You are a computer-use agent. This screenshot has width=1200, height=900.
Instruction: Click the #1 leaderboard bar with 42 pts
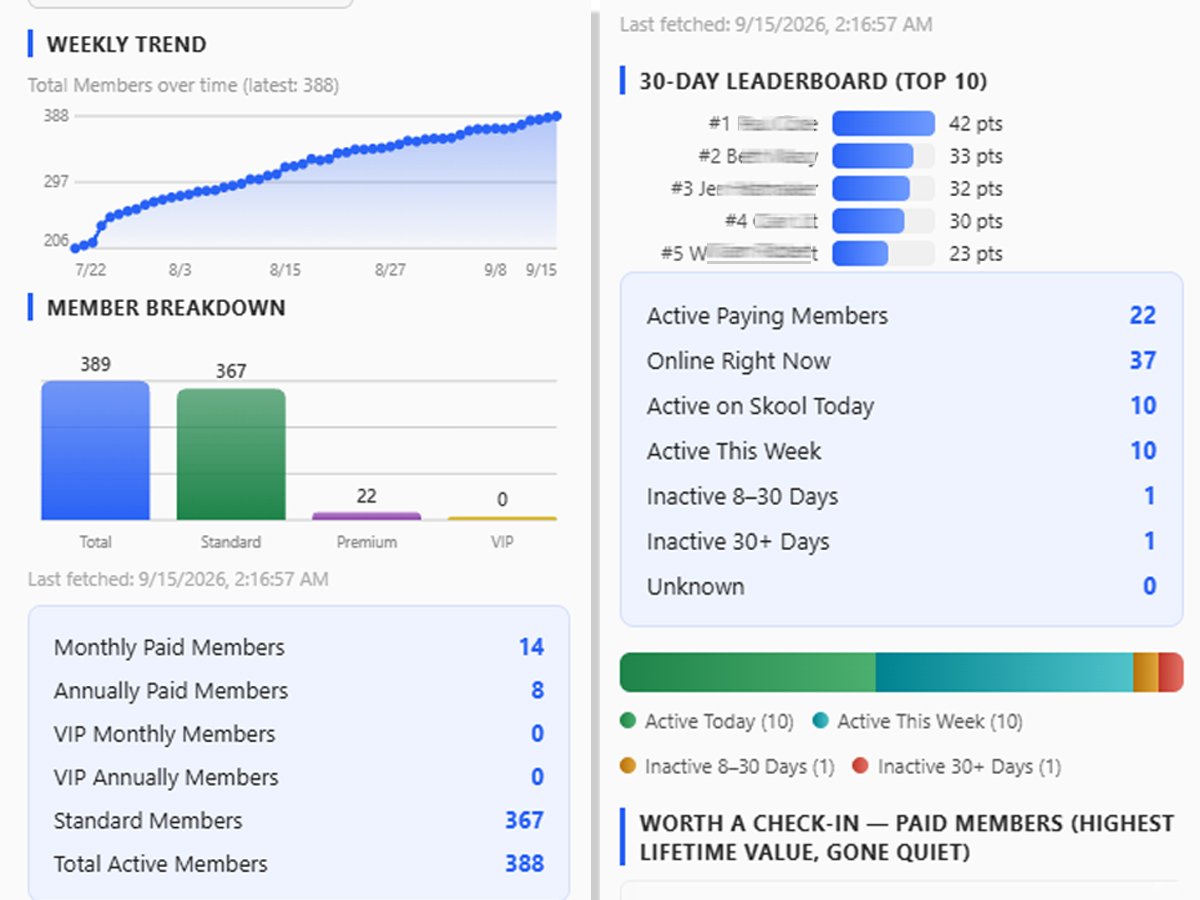883,123
